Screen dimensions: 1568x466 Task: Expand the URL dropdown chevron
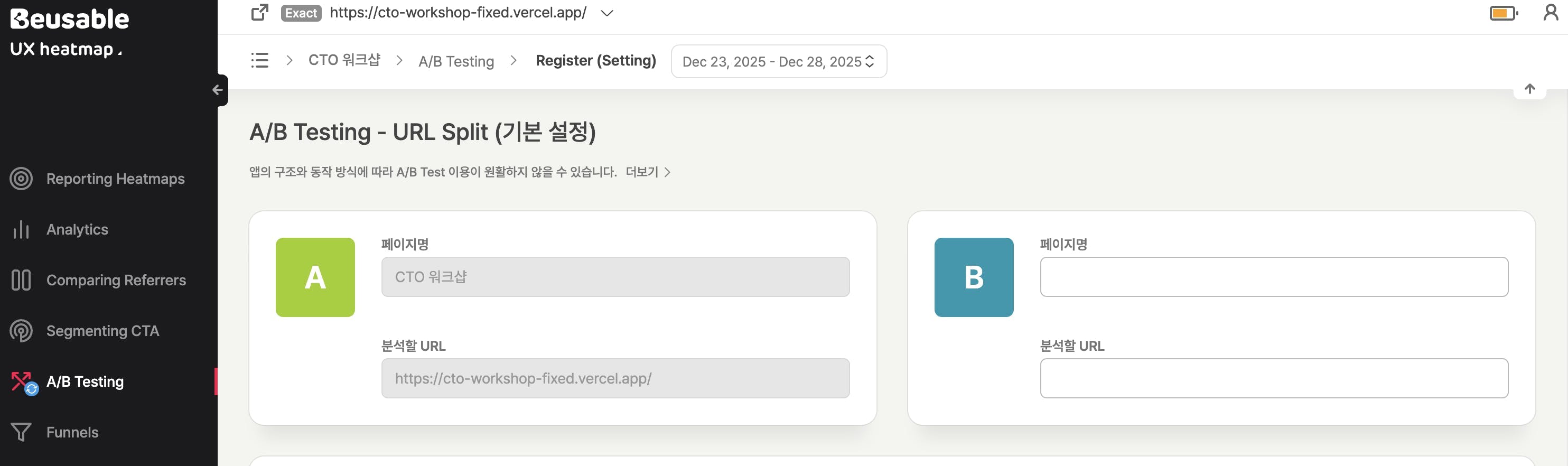click(x=606, y=13)
